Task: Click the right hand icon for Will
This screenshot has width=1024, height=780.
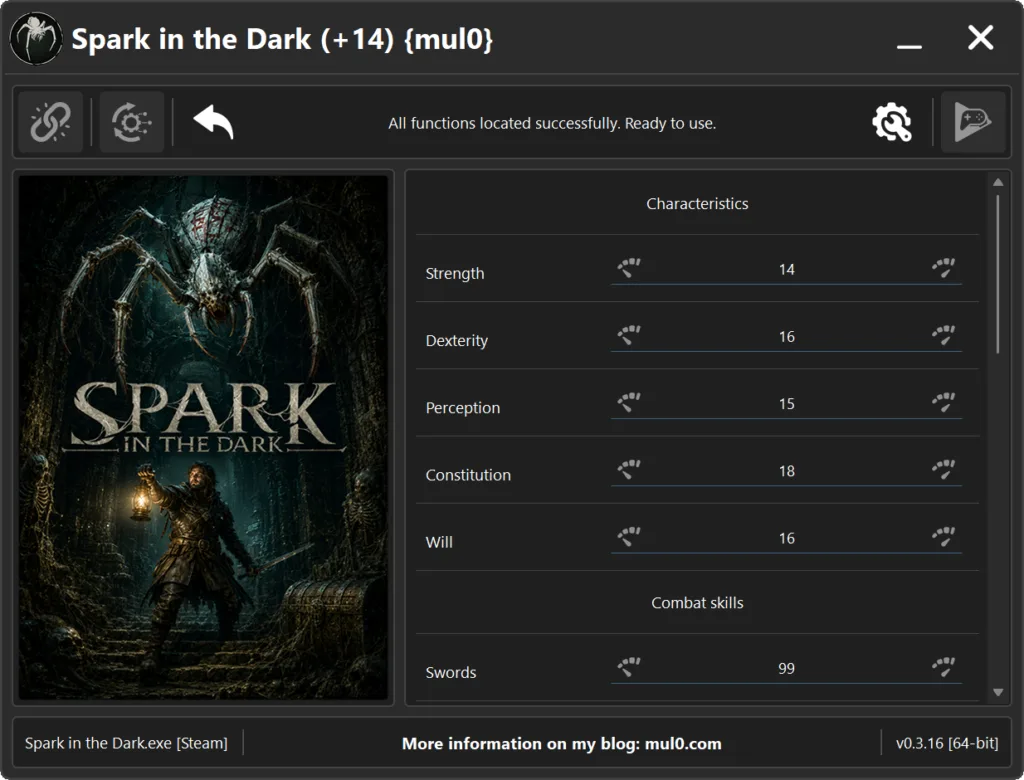Action: point(944,537)
